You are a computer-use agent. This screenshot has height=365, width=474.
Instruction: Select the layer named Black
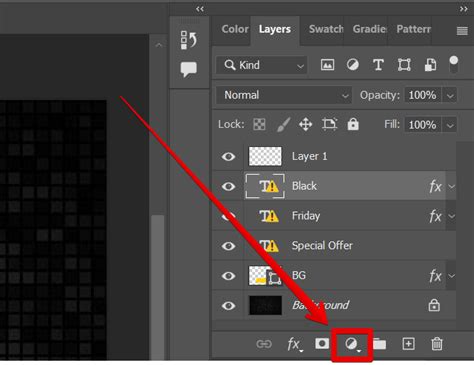pos(304,186)
